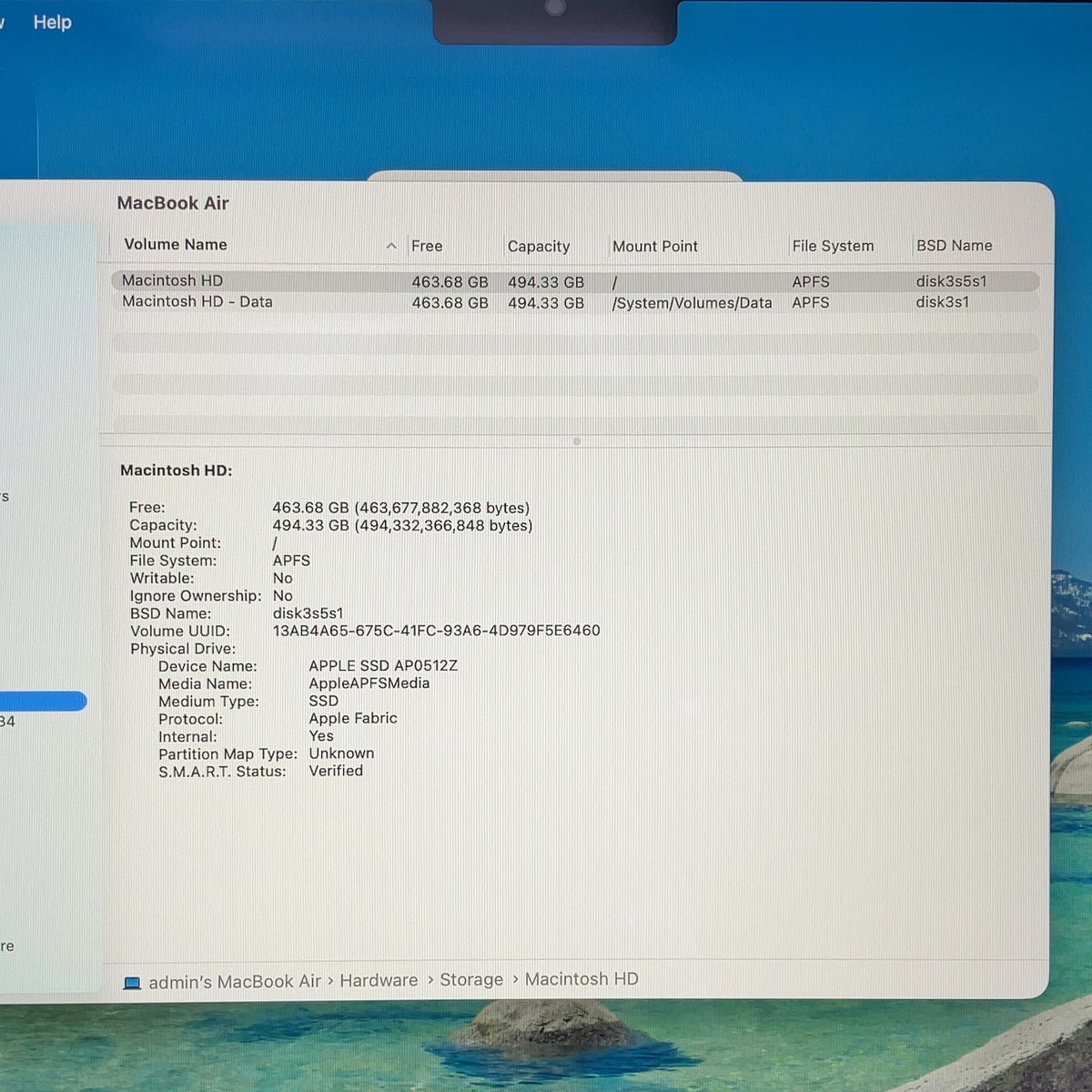Click the Medium Type value SSD
Viewport: 1092px width, 1092px height.
[324, 701]
